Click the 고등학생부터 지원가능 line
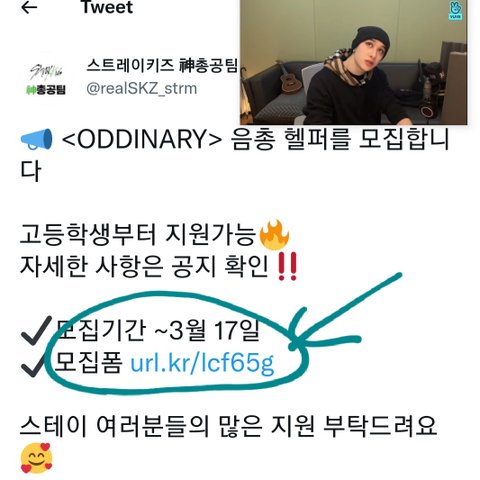 coord(138,235)
